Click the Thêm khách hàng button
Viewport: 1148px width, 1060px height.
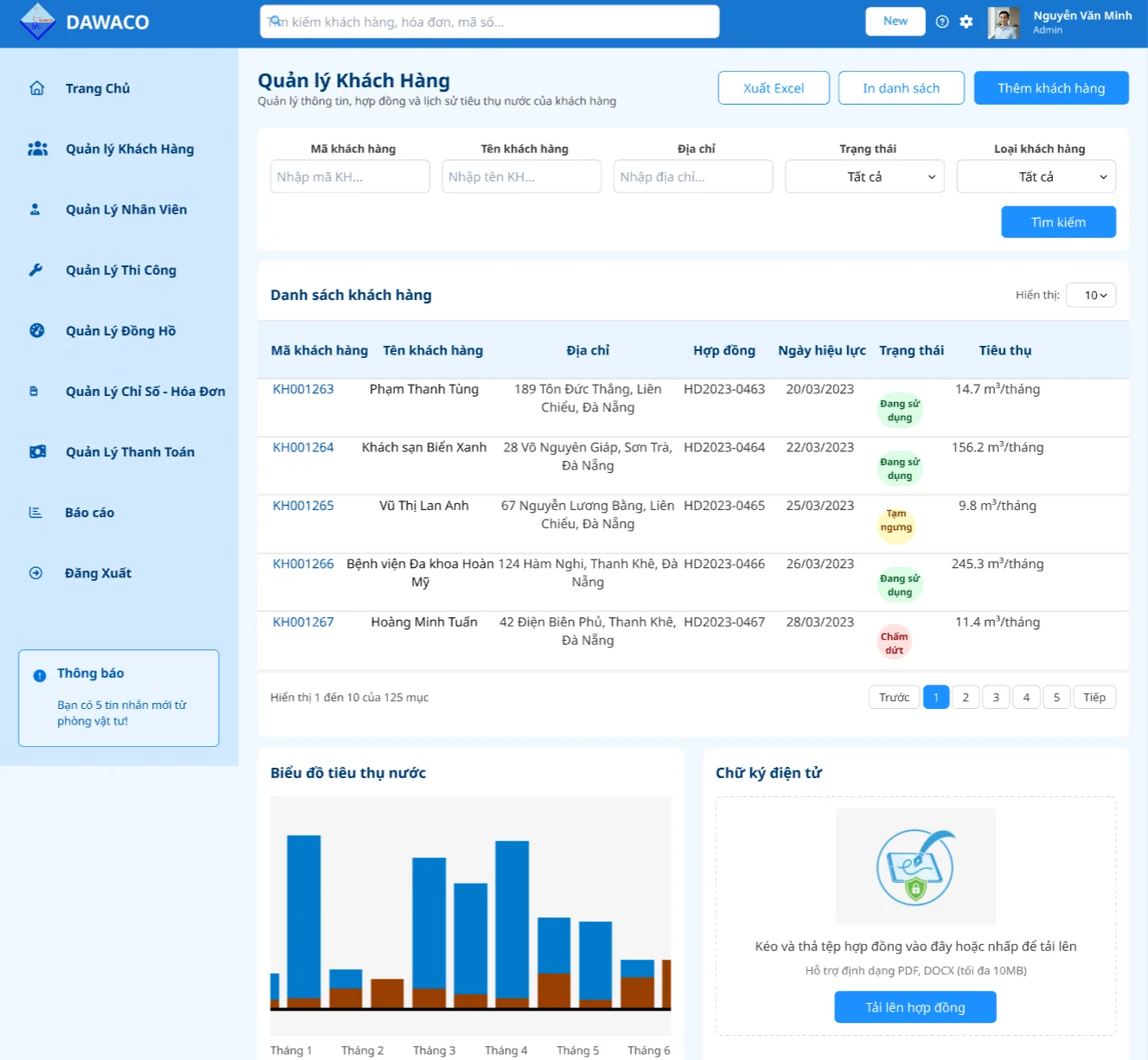coord(1051,88)
